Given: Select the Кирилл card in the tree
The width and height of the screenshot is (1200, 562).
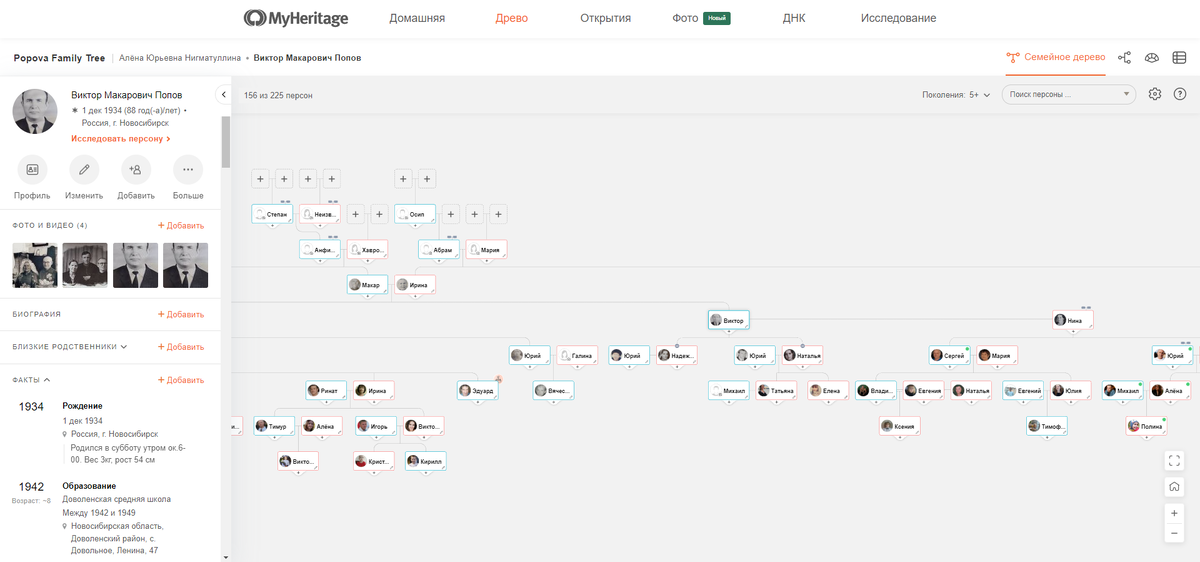Looking at the screenshot, I should coord(425,462).
